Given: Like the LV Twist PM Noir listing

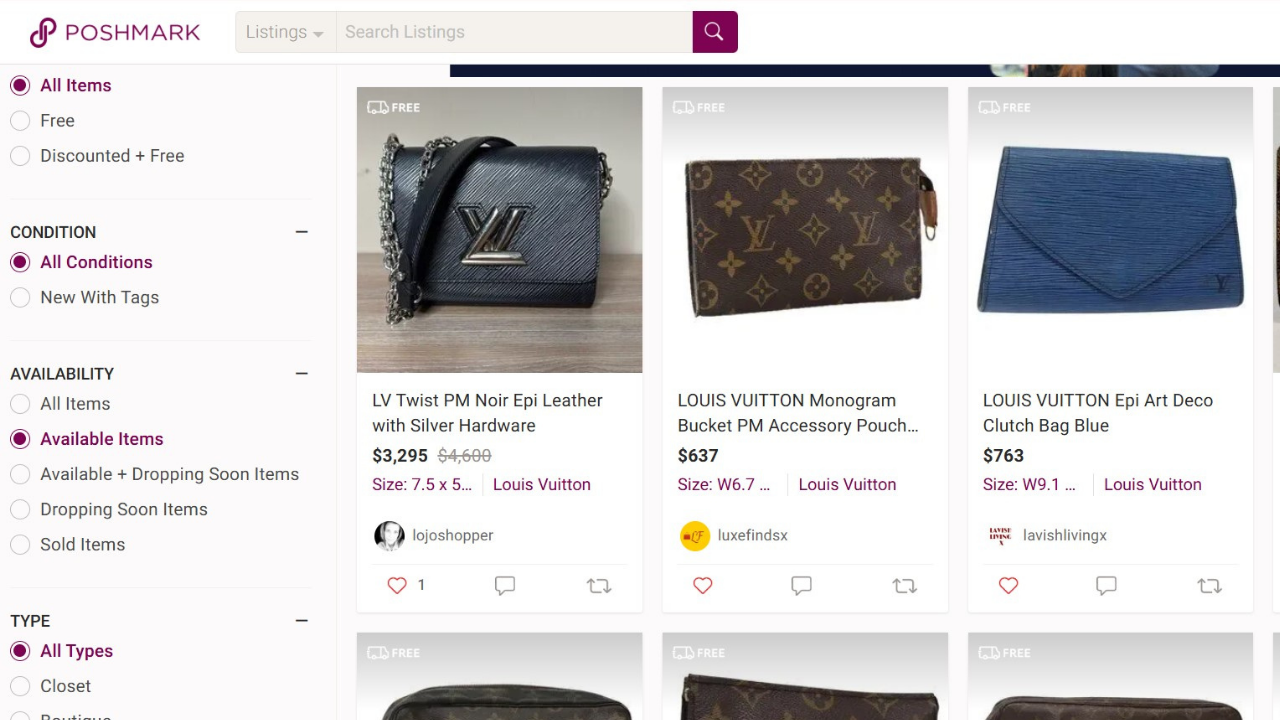Looking at the screenshot, I should [x=397, y=586].
